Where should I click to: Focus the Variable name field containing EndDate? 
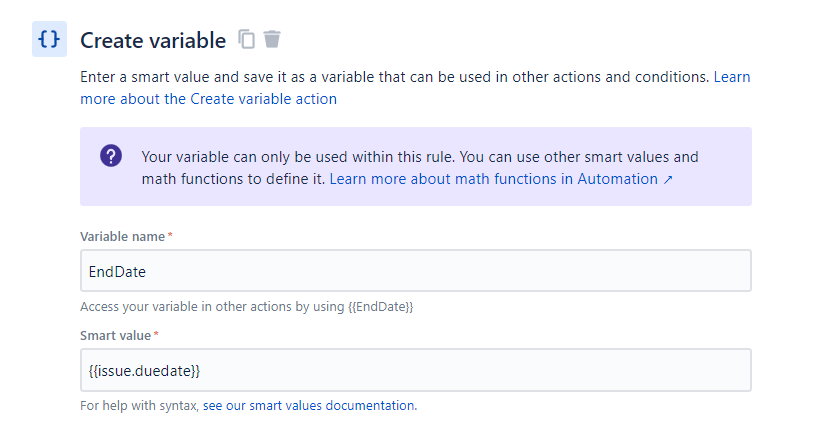[416, 271]
